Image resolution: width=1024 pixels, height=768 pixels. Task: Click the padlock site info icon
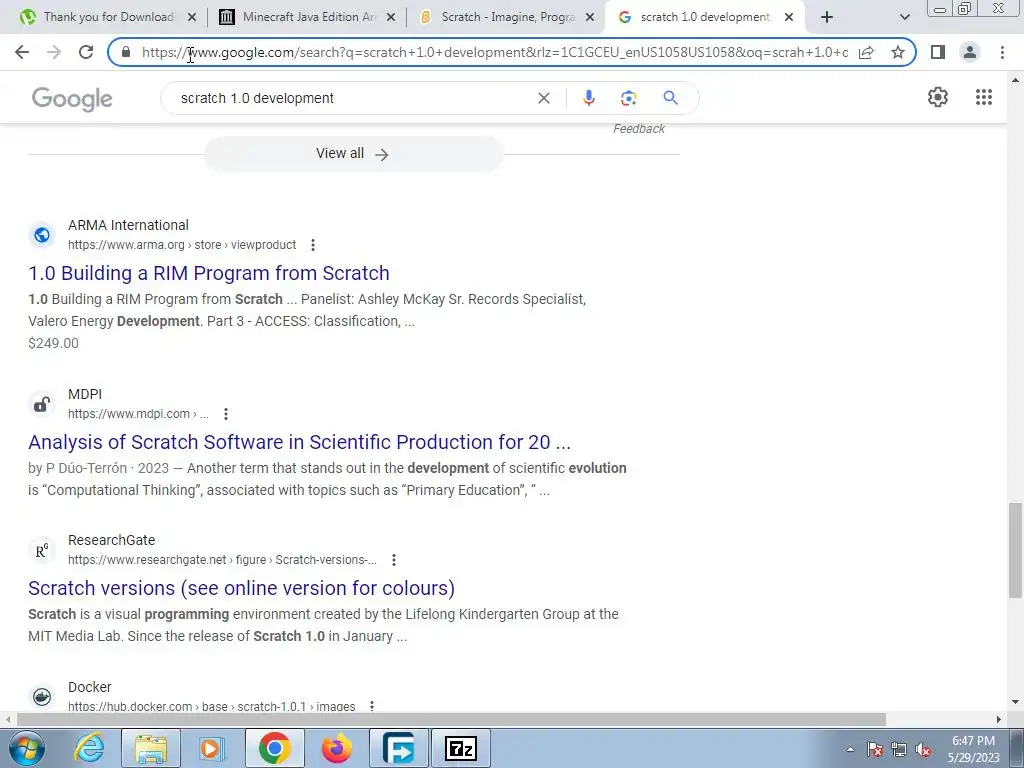tap(126, 52)
